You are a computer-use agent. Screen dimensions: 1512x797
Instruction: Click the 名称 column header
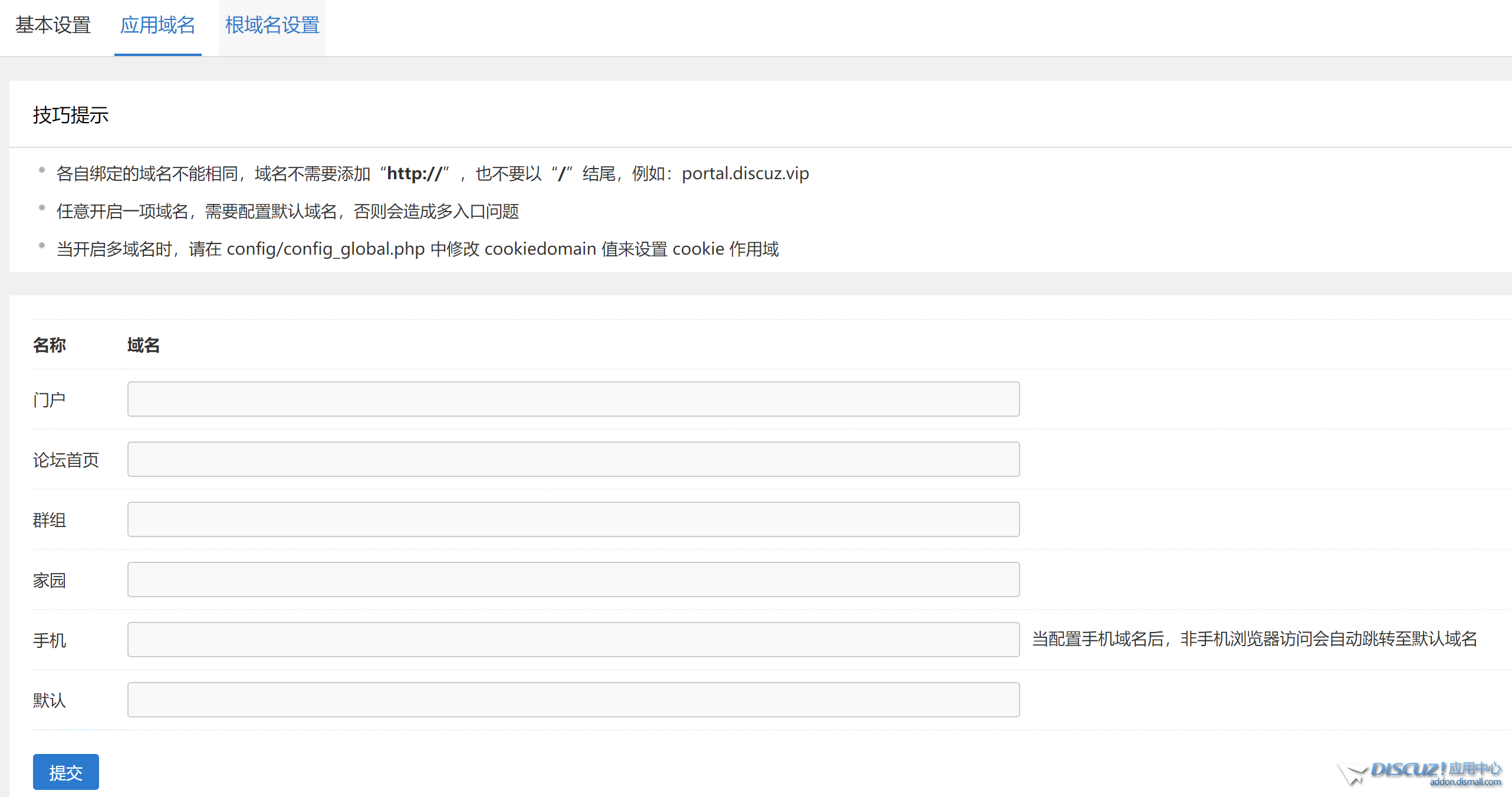tap(50, 345)
